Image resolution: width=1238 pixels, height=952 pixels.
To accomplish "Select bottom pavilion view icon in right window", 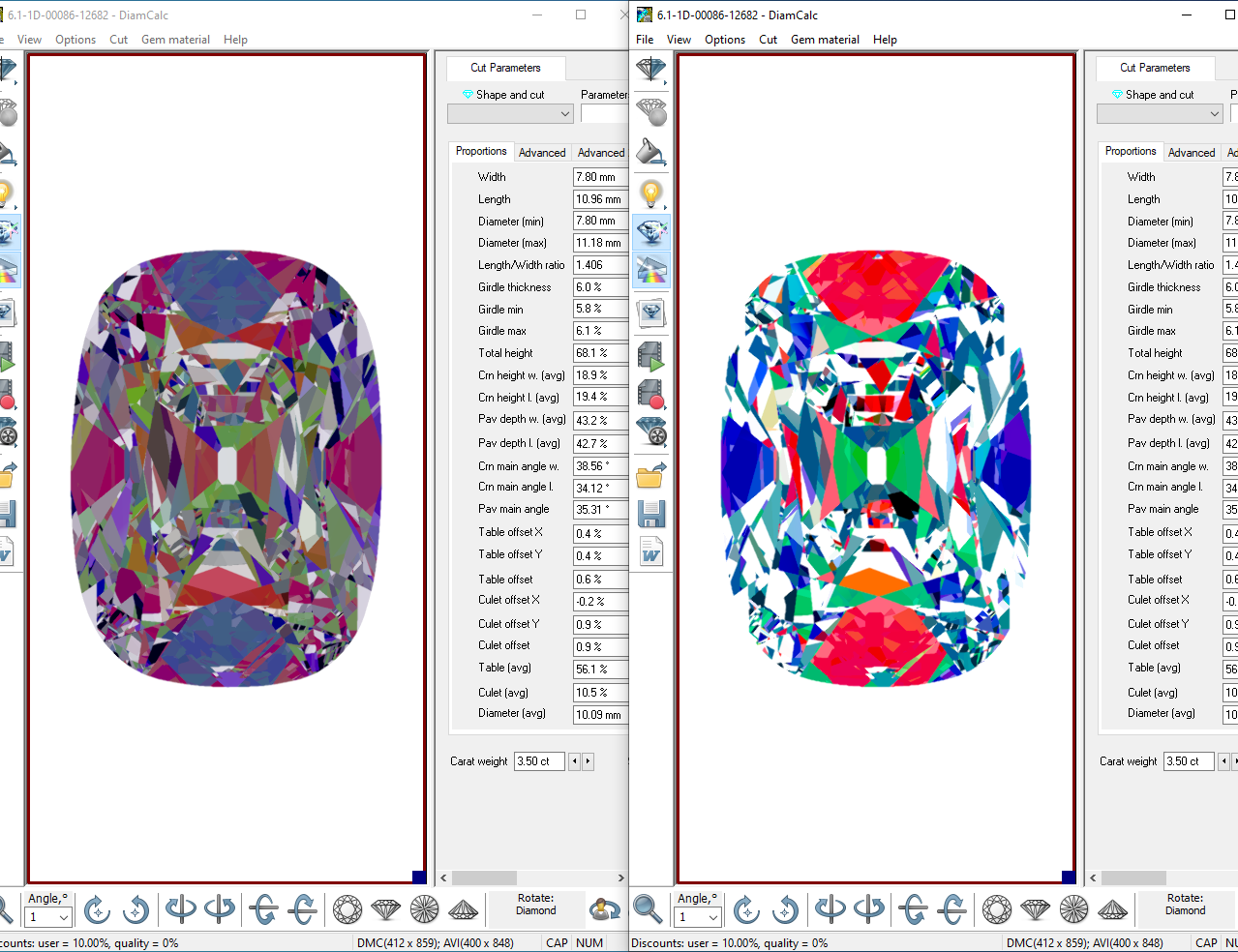I will (1073, 909).
